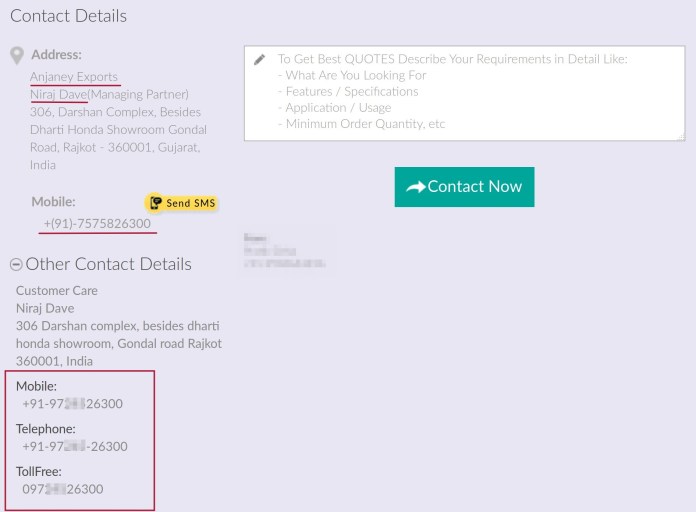This screenshot has width=696, height=512.
Task: Click the pencil icon in the requirements box
Action: click(260, 60)
